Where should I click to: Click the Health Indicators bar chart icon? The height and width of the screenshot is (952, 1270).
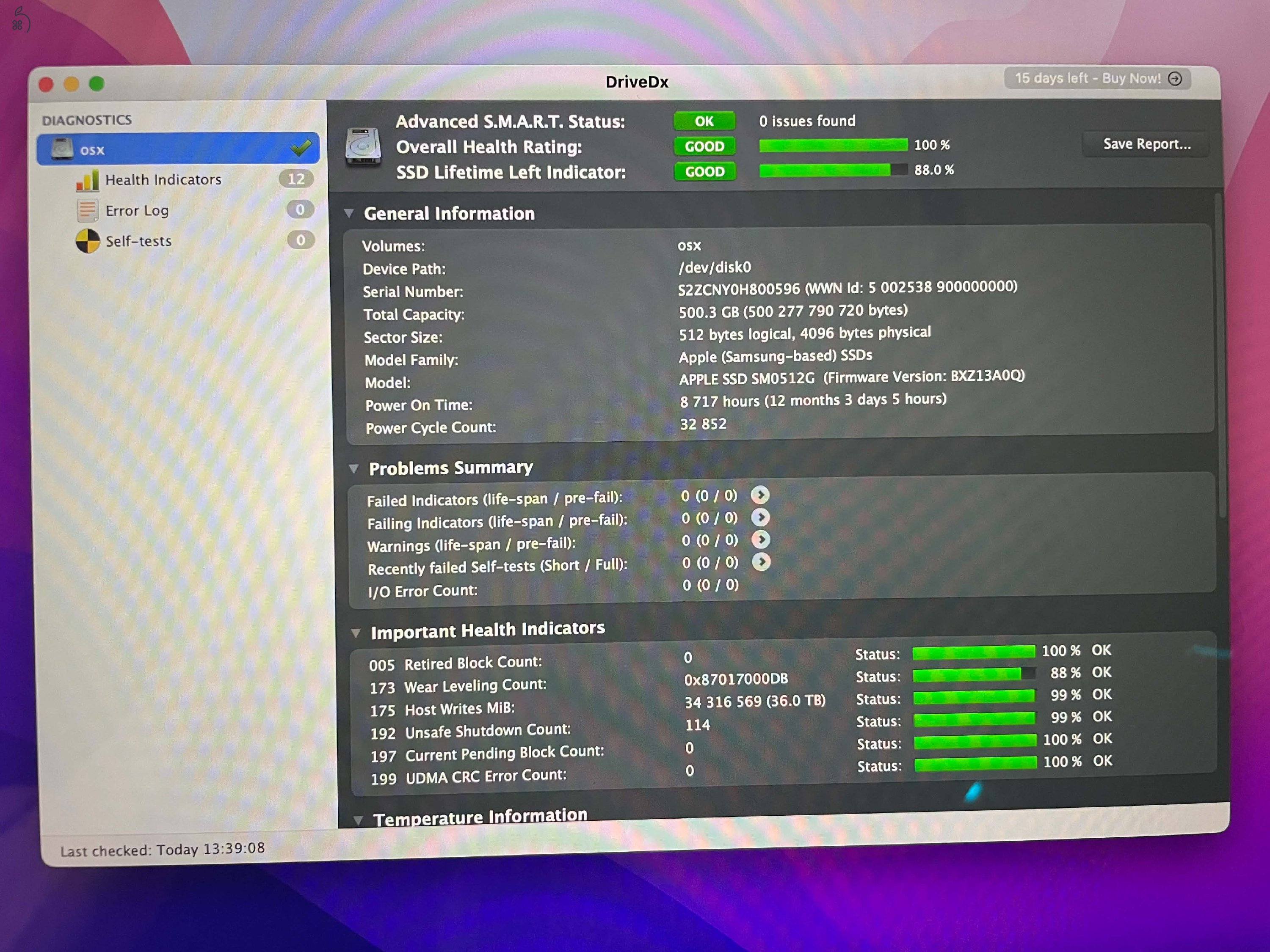(x=88, y=180)
